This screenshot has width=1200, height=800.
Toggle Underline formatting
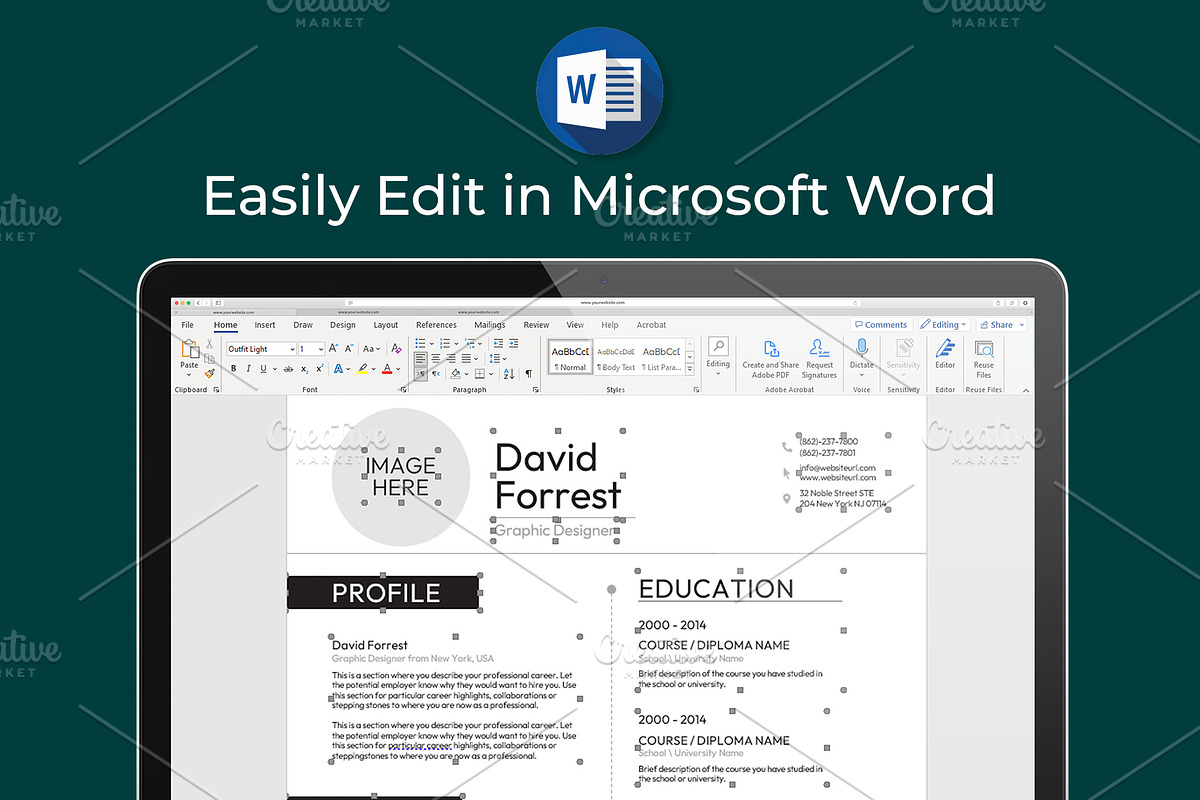[263, 368]
